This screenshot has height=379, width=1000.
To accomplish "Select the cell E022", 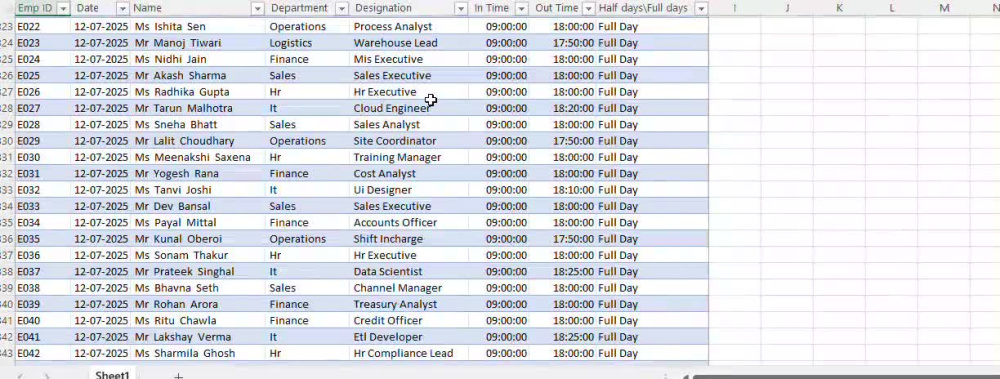I will coord(43,27).
